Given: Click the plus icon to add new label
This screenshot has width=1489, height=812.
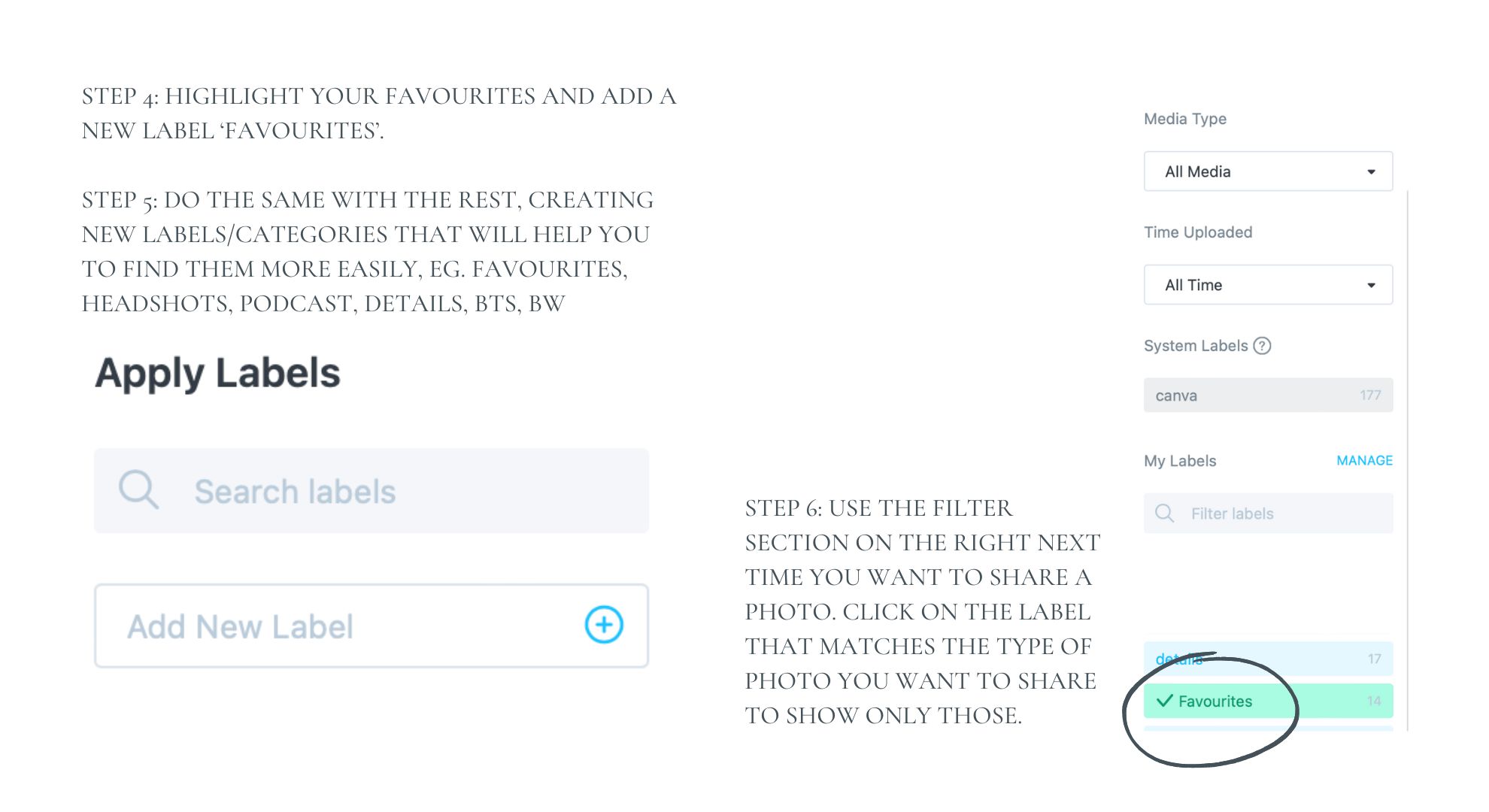Looking at the screenshot, I should click(x=604, y=625).
